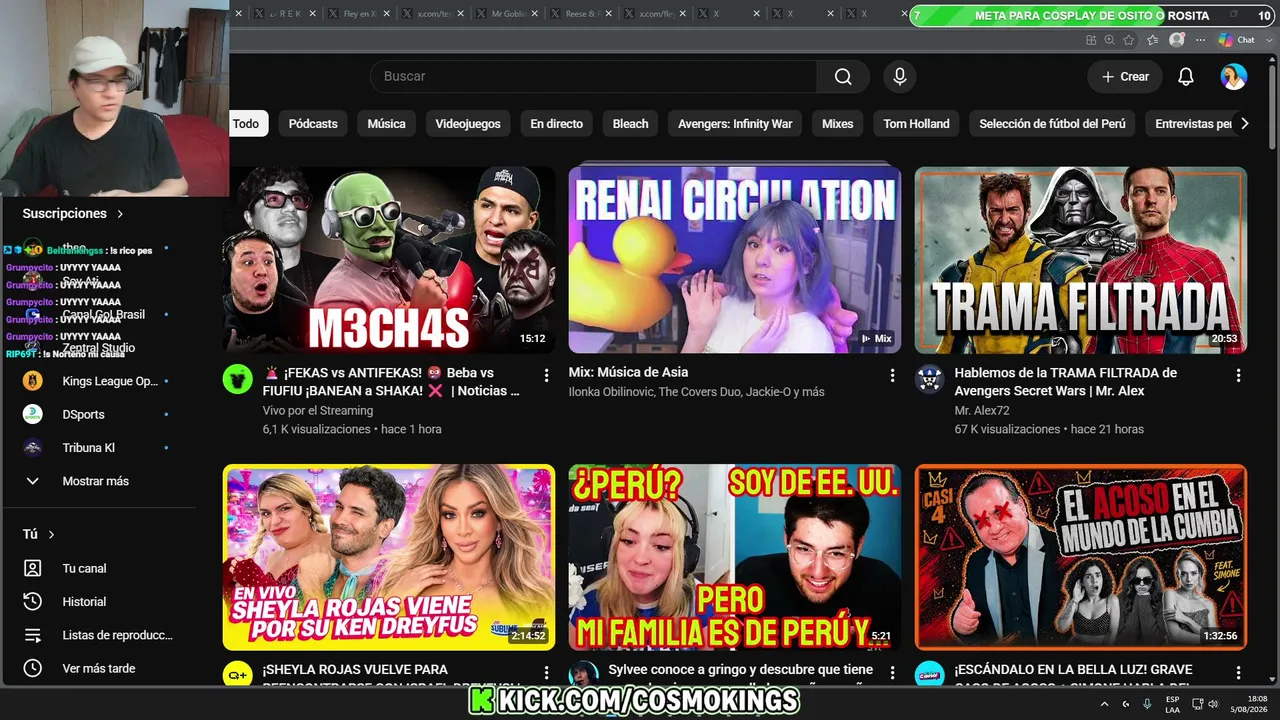Open Mr. Alex72 channel name link
1280x720 pixels.
(982, 411)
